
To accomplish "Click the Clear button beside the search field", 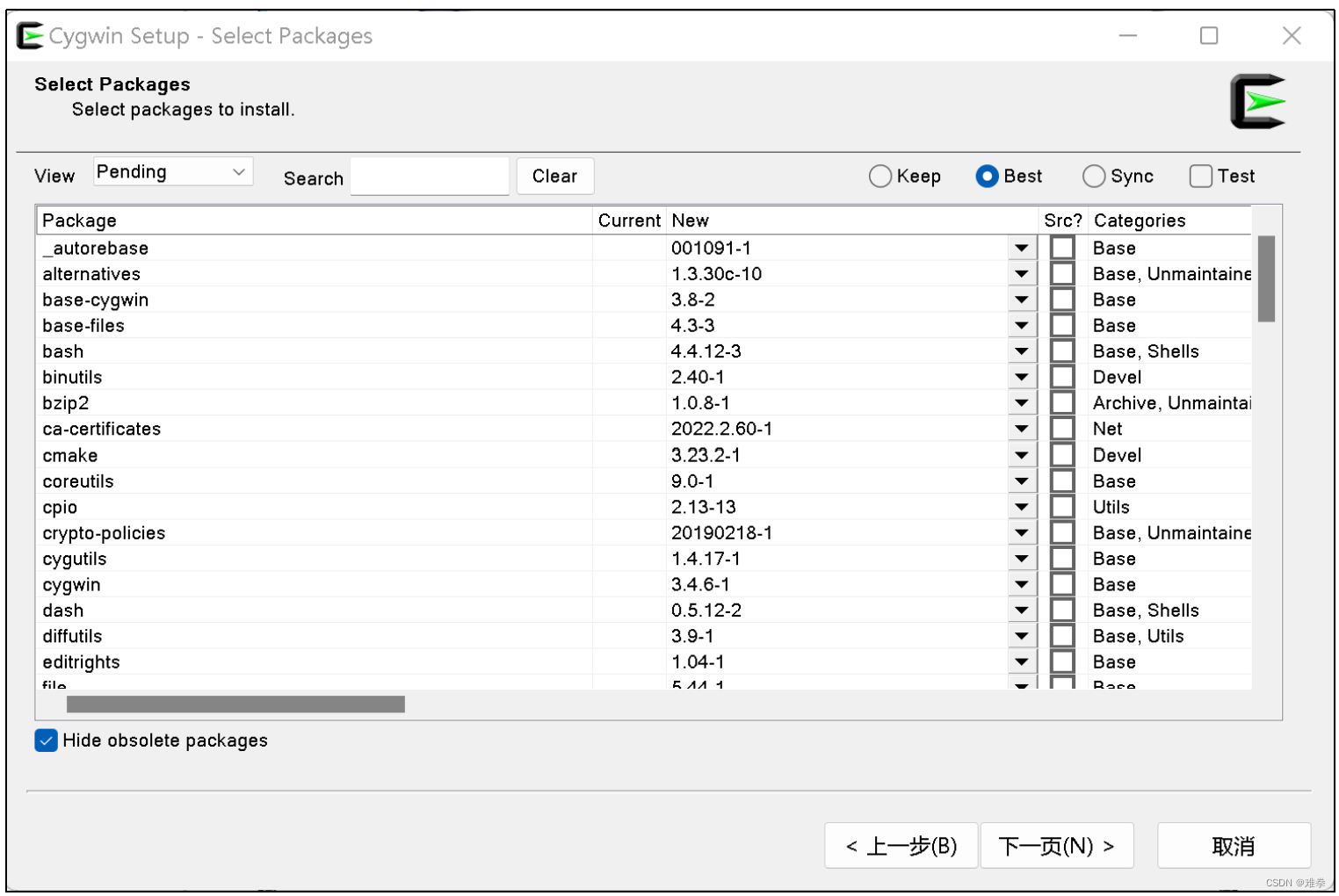I will click(554, 176).
